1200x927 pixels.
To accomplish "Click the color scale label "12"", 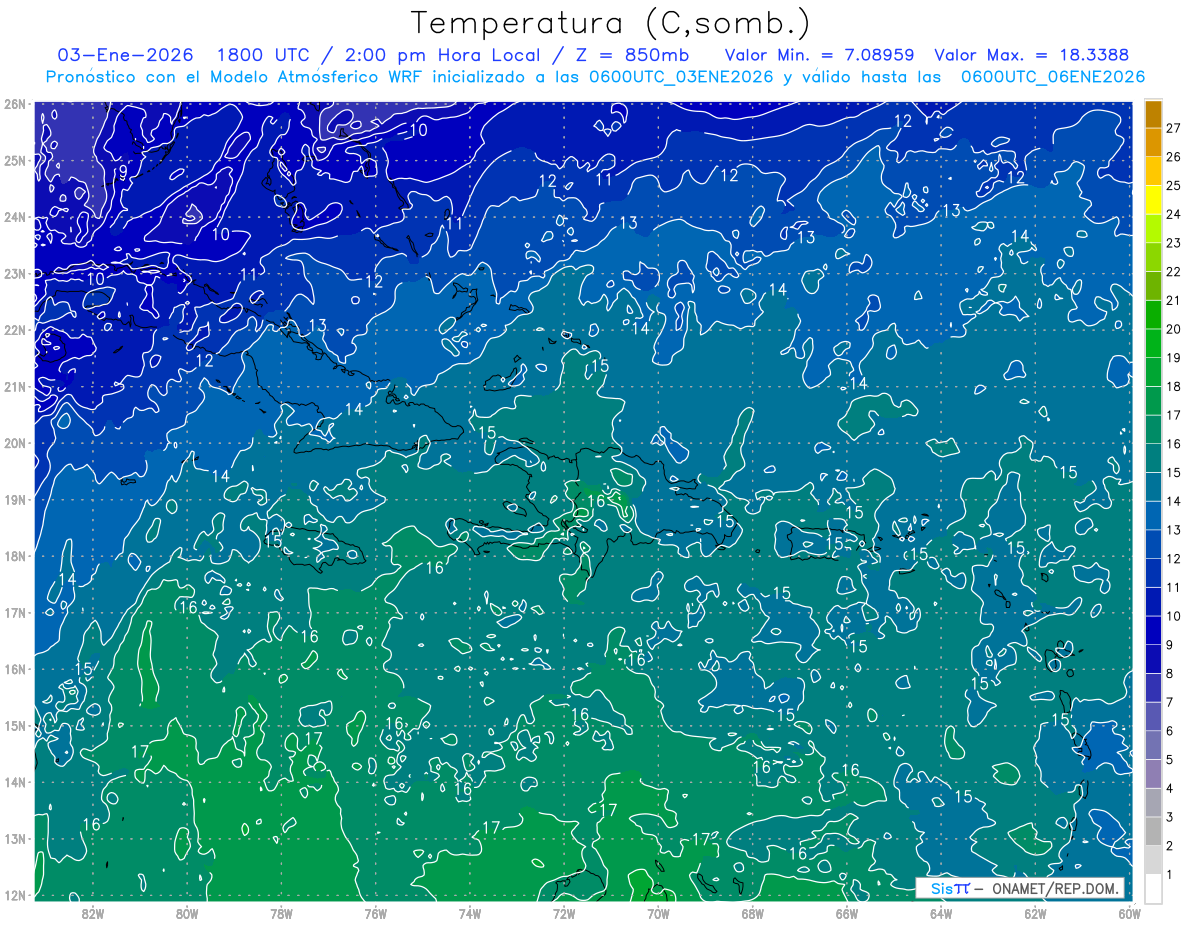I will pyautogui.click(x=1173, y=558).
